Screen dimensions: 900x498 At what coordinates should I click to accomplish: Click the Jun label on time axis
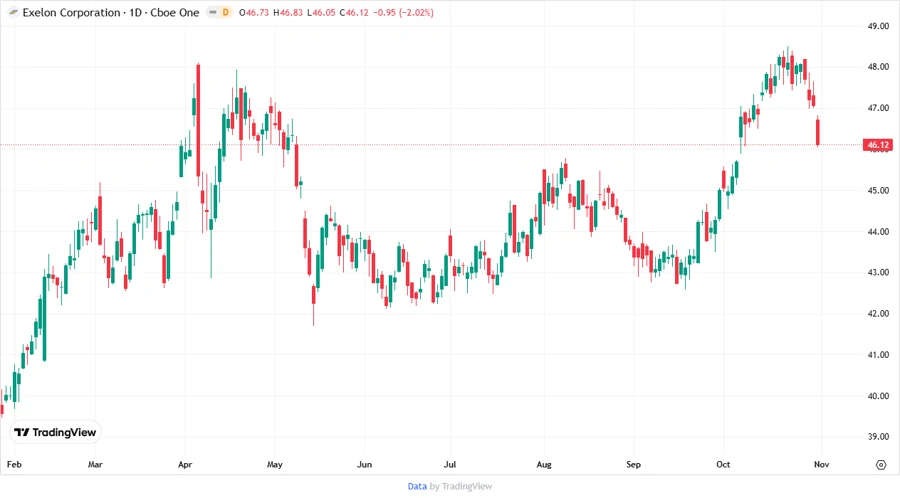pos(364,464)
